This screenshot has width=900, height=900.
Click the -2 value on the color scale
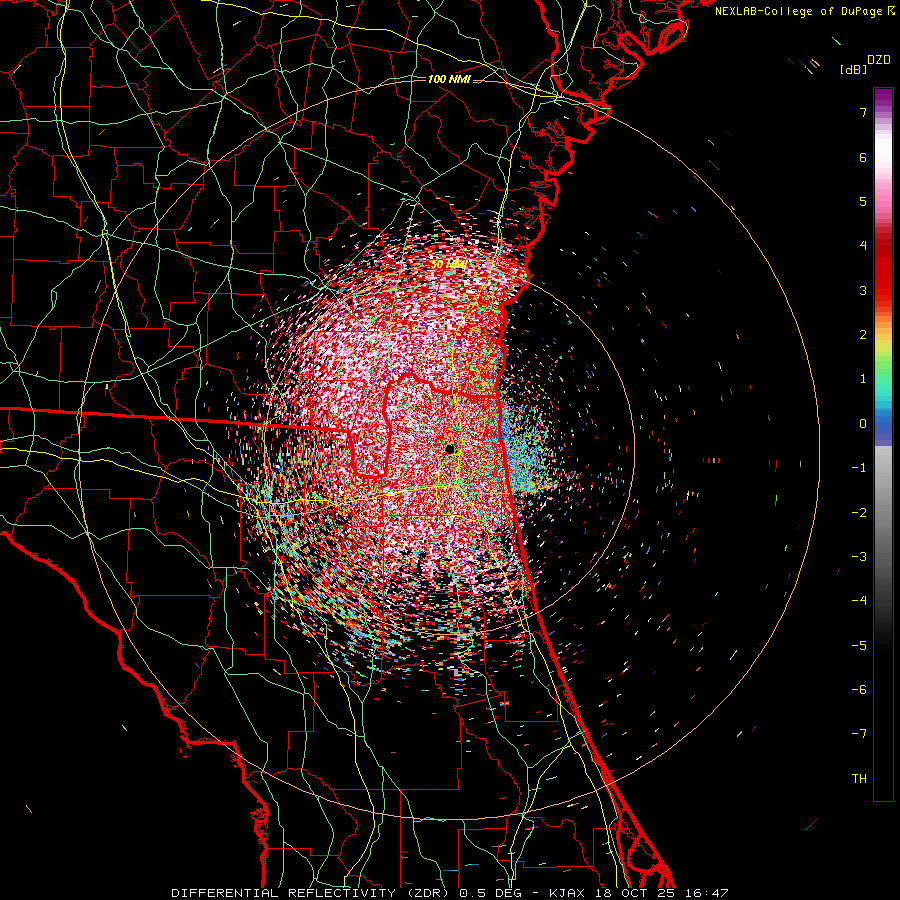tap(859, 513)
